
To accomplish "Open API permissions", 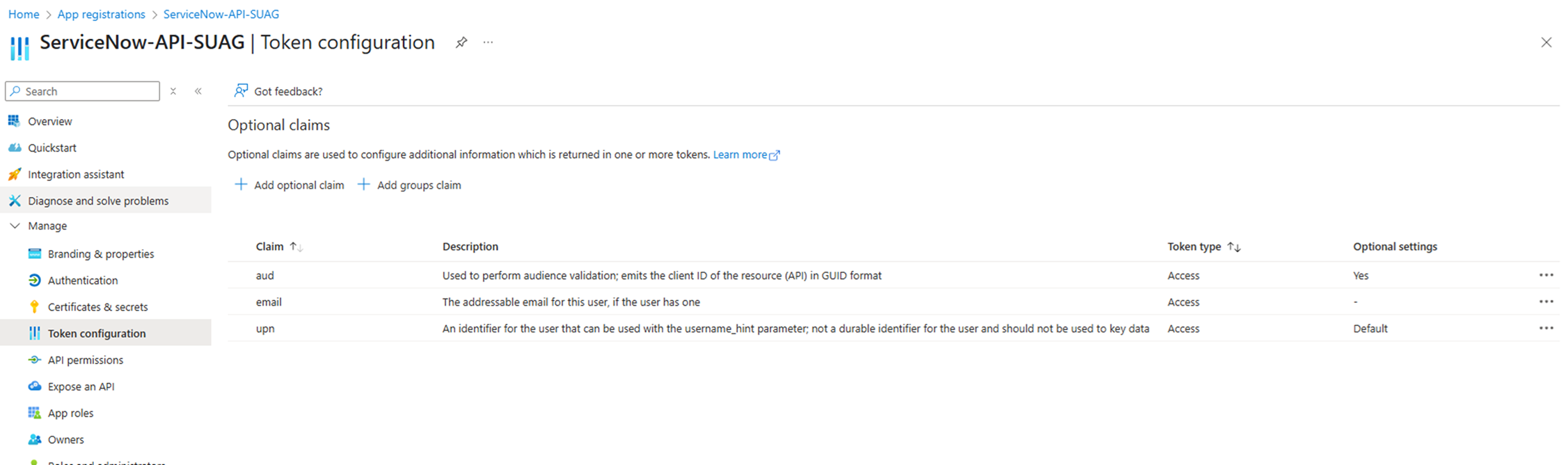I will click(x=85, y=359).
